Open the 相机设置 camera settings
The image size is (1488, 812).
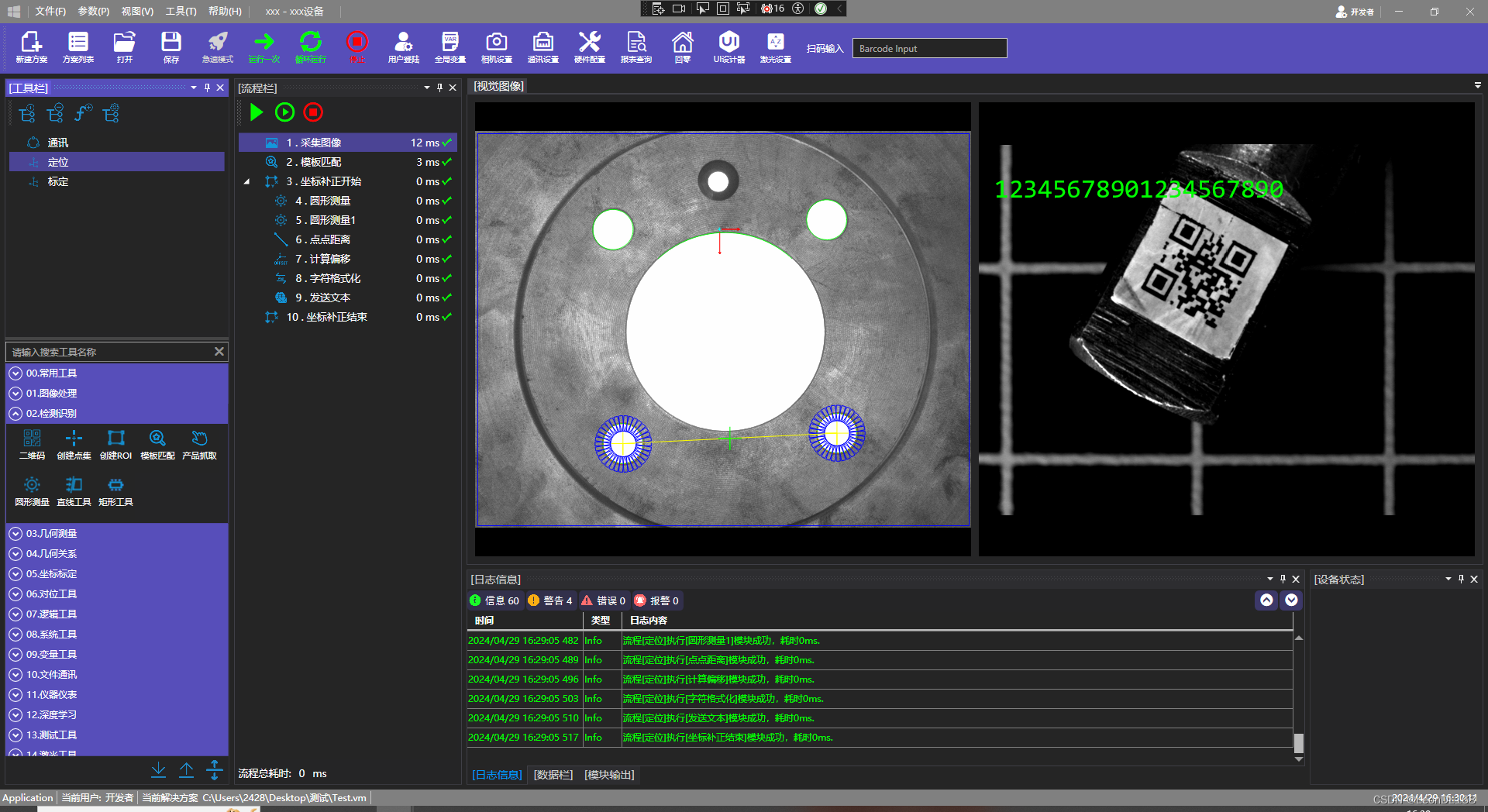click(496, 47)
